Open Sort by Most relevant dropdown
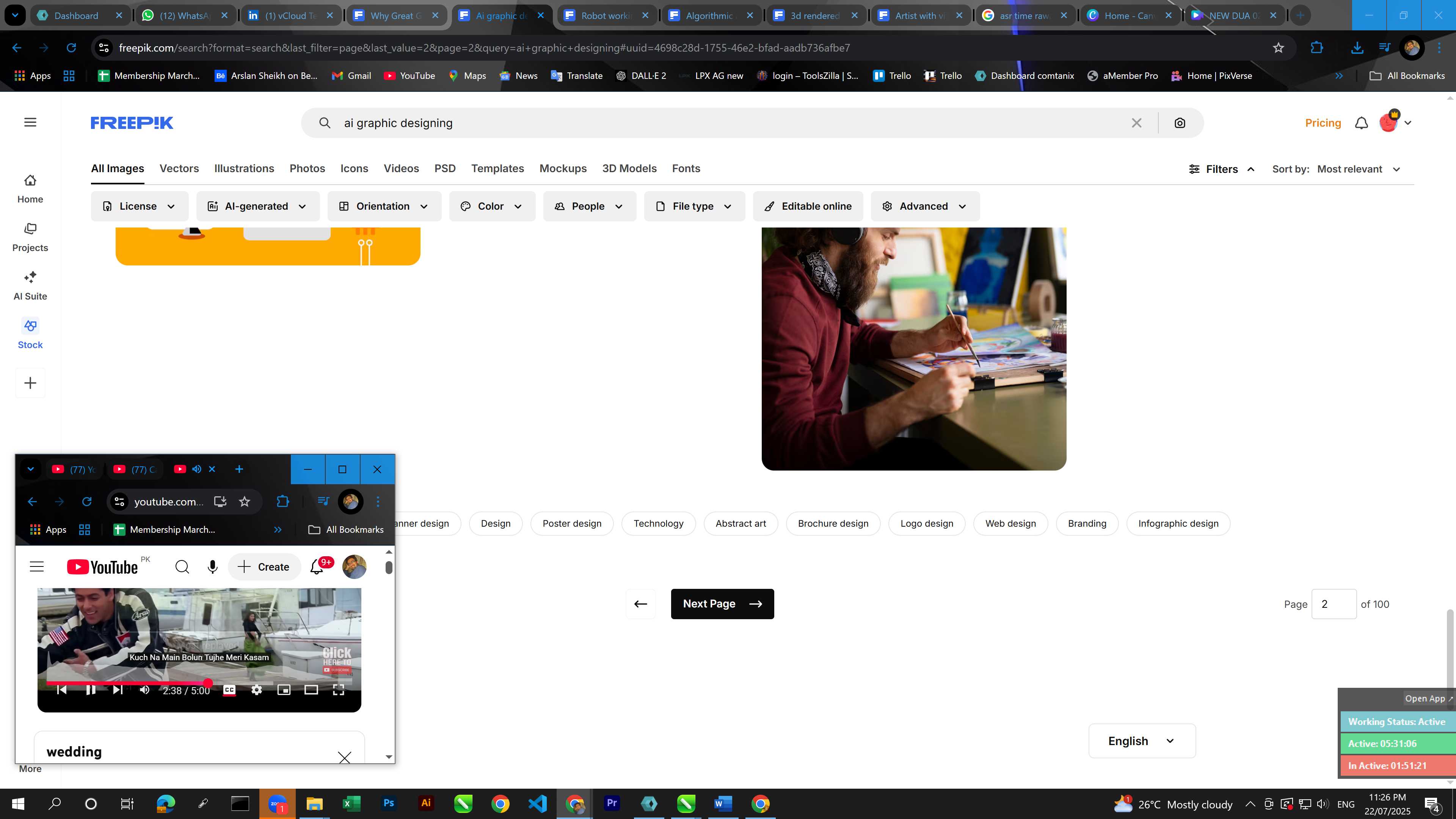 (x=1359, y=169)
